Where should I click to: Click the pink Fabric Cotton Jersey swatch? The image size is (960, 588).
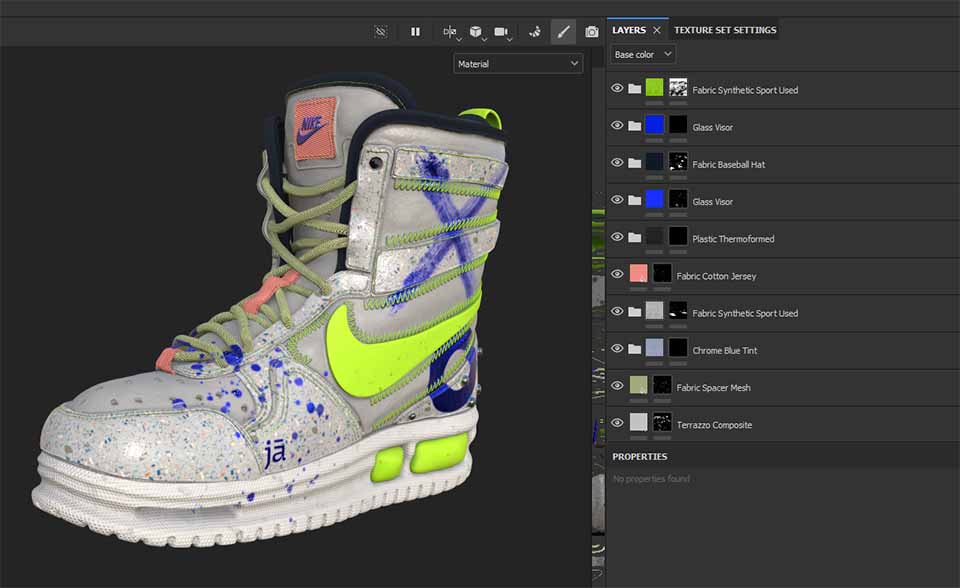click(638, 274)
